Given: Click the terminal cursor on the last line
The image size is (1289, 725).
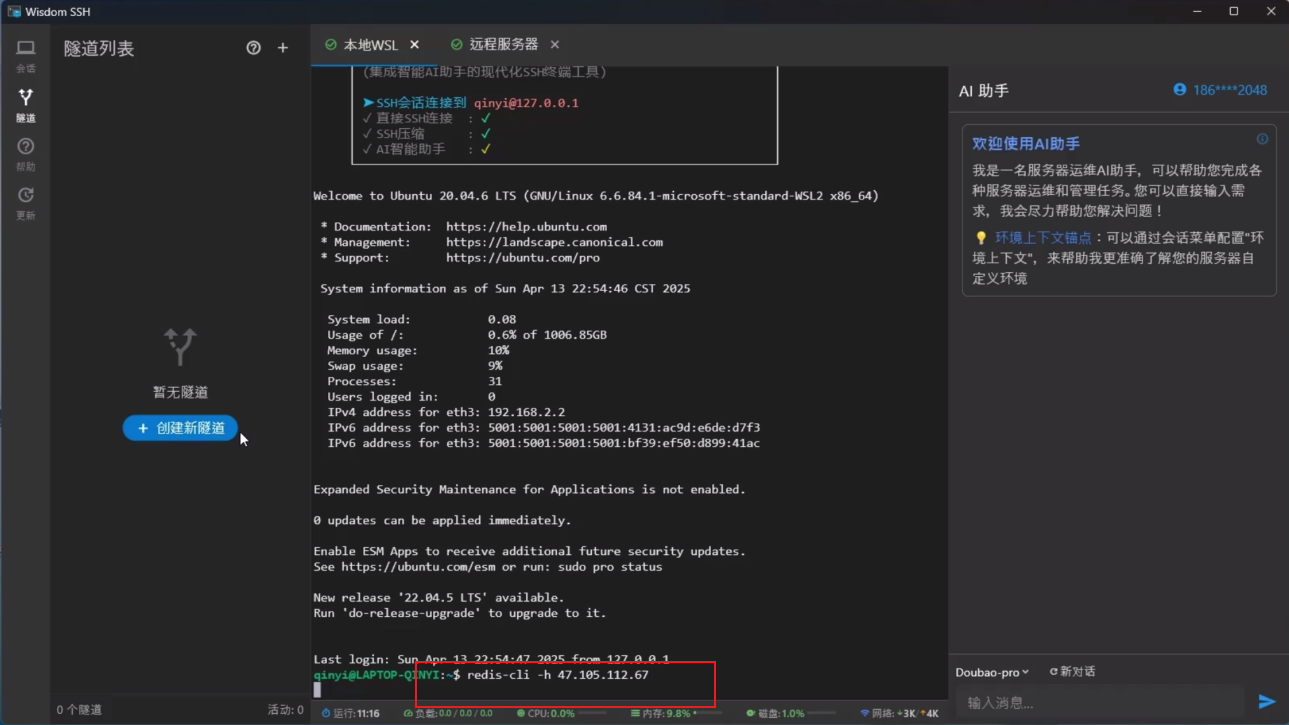Looking at the screenshot, I should tap(317, 690).
